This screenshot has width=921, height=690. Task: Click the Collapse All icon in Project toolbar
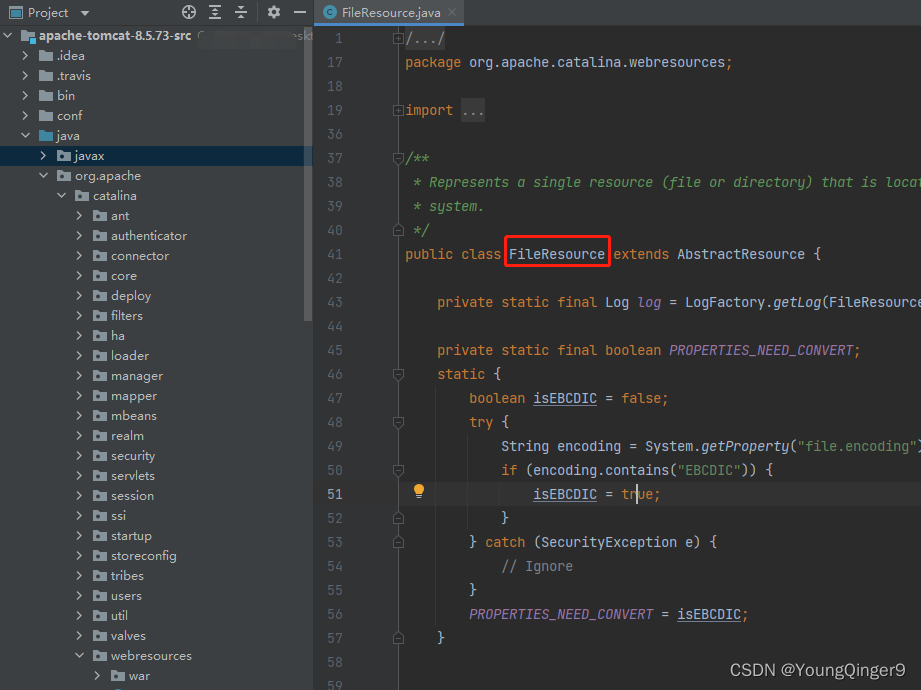click(241, 12)
